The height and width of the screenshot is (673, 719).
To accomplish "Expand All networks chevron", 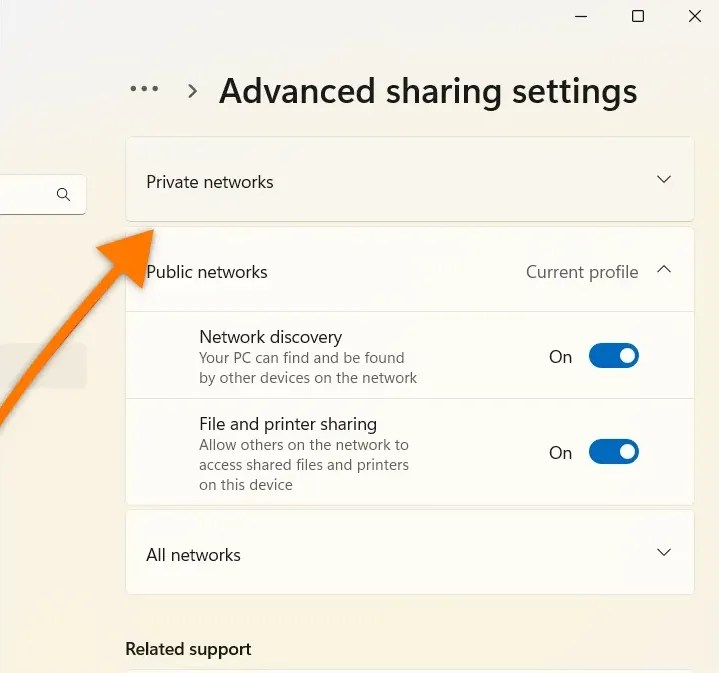I will pos(664,552).
